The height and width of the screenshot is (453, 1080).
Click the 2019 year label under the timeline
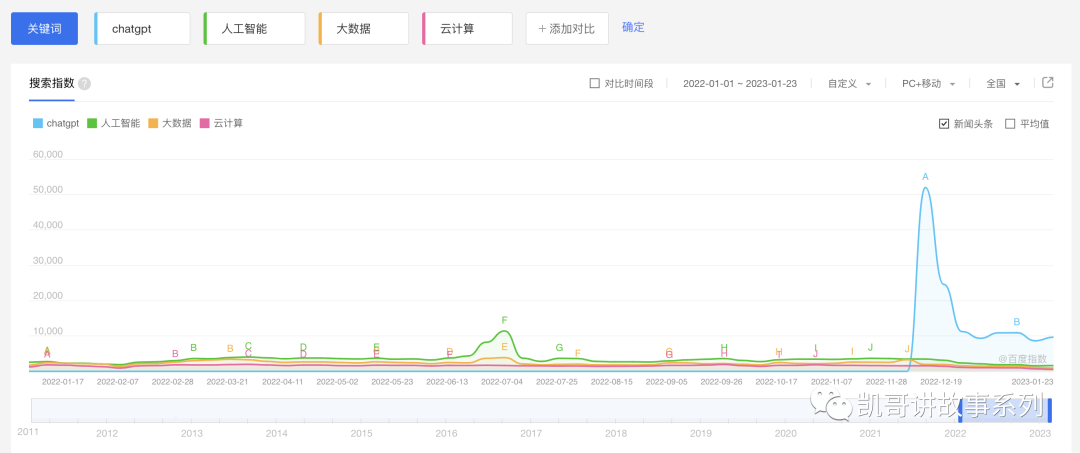(x=700, y=433)
